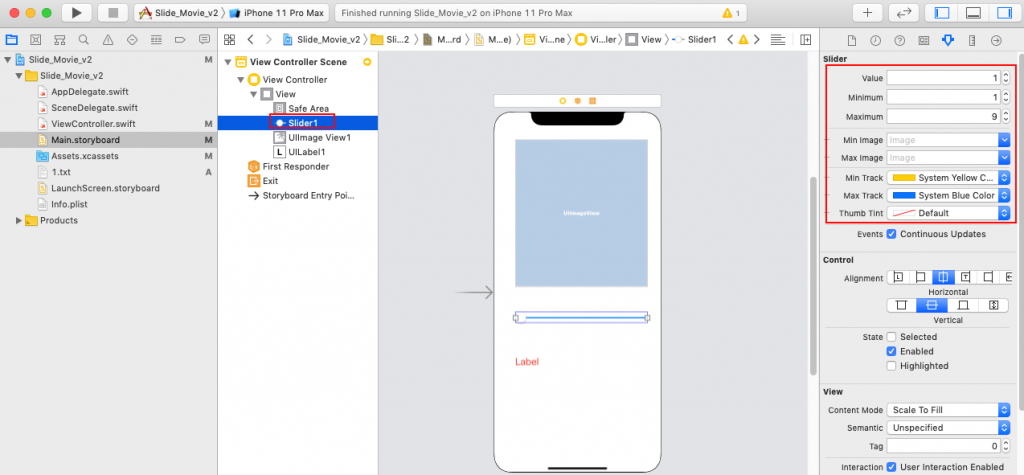The height and width of the screenshot is (475, 1024).
Task: Open LaunchScreen.storyboard
Action: click(x=105, y=188)
